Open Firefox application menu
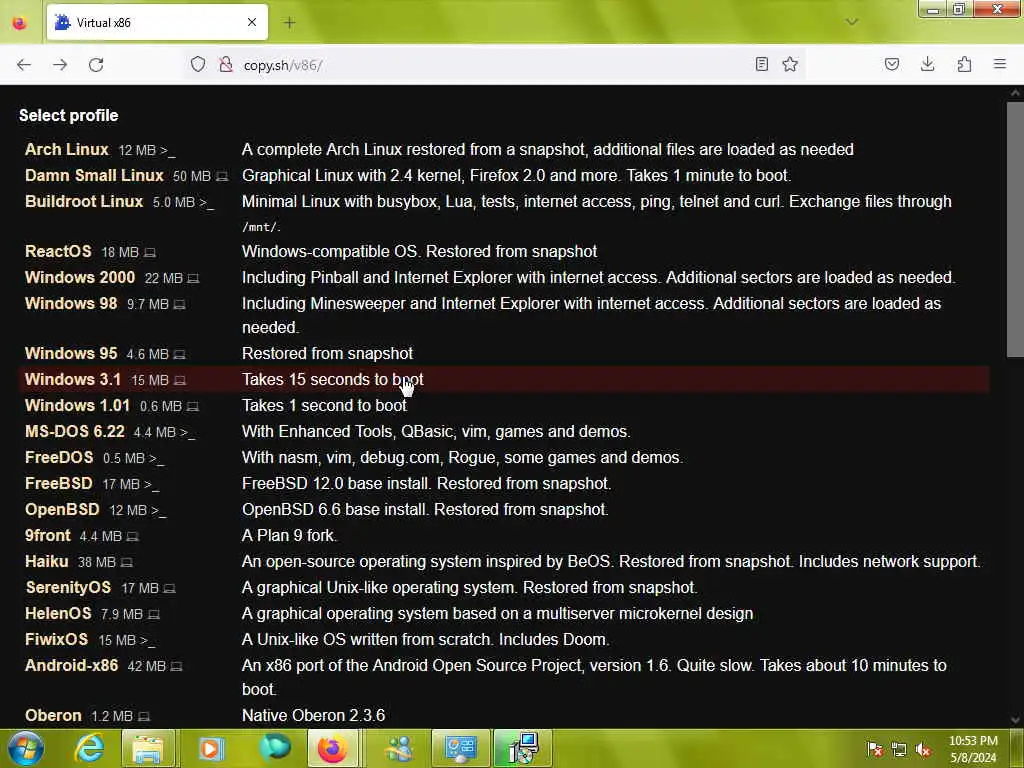Screen dimensions: 1024x768 point(1000,64)
